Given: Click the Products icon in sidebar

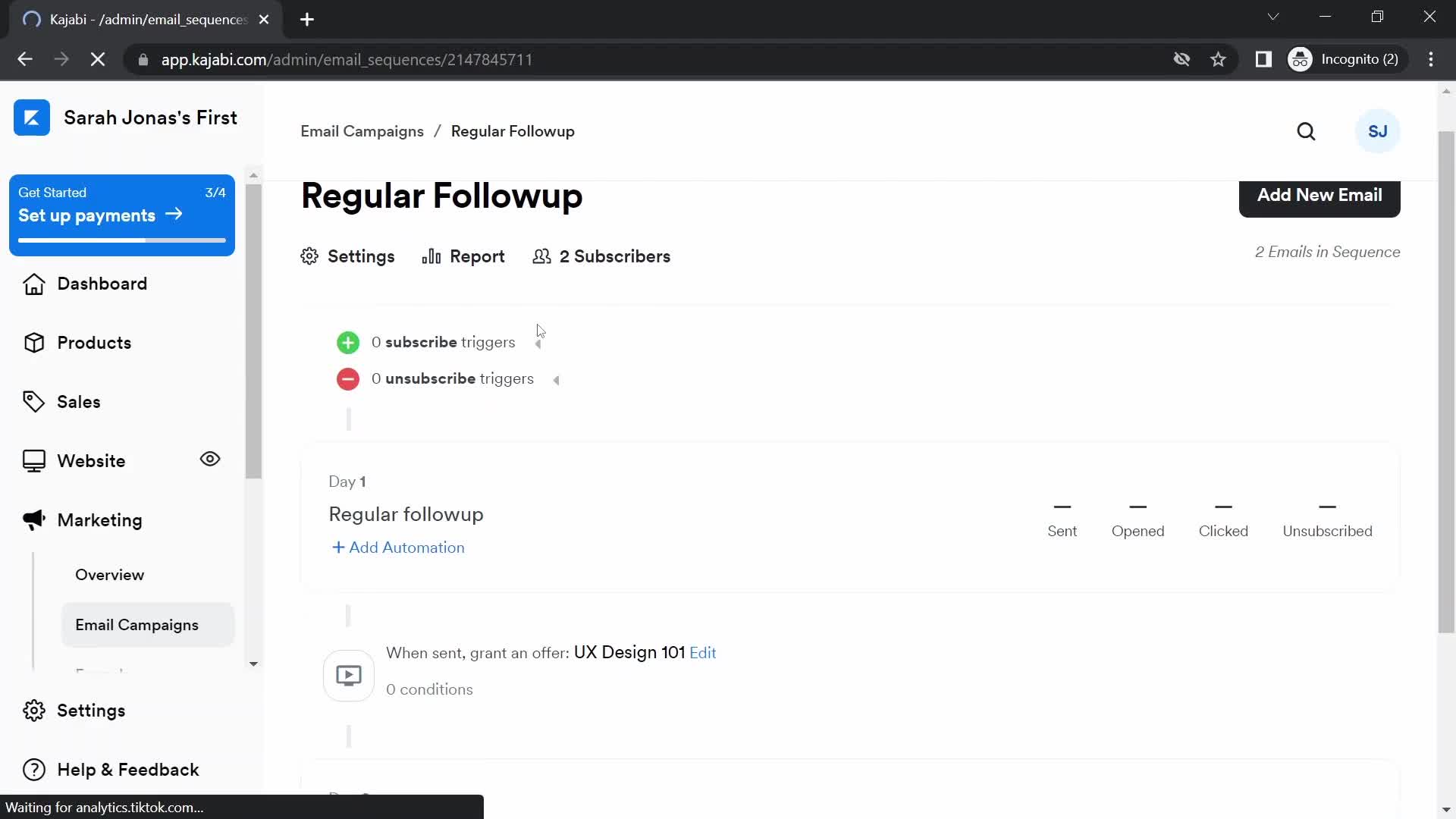Looking at the screenshot, I should [33, 343].
